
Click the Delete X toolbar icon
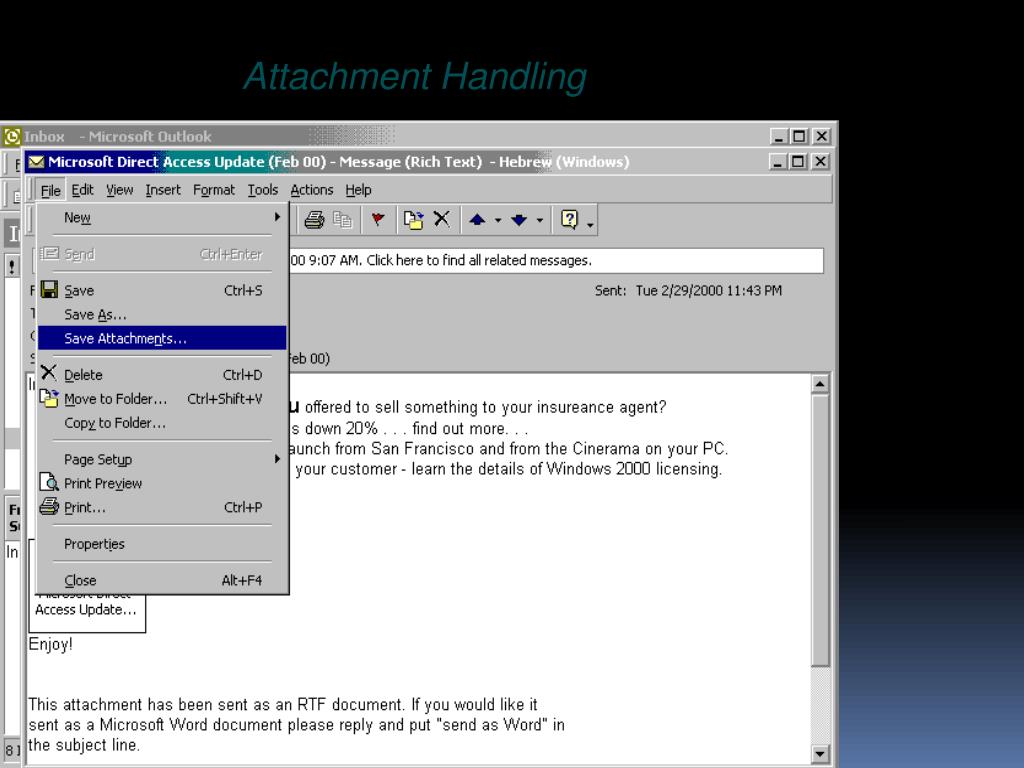pos(442,219)
